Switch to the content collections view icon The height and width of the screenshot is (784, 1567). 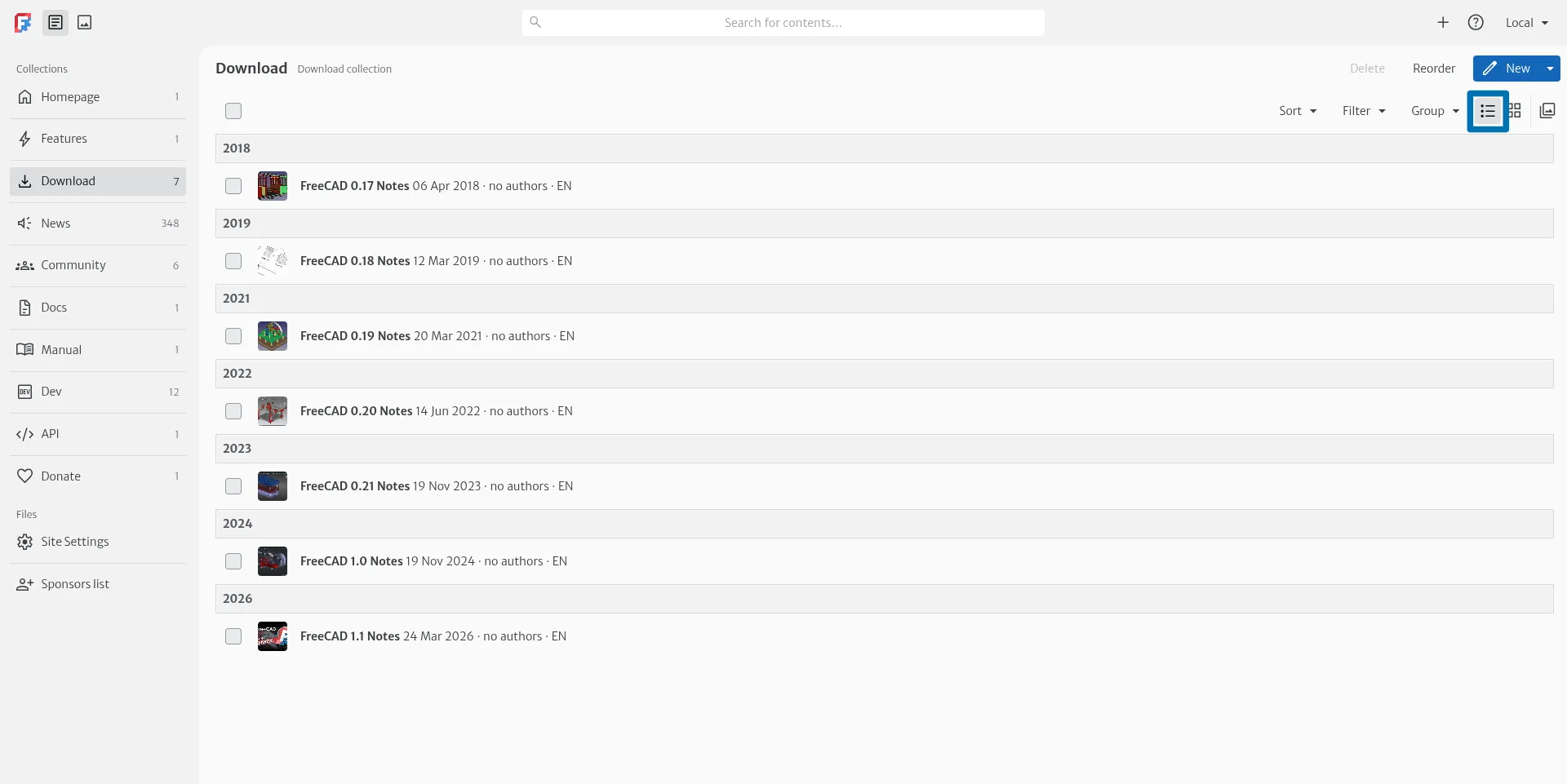pos(55,23)
